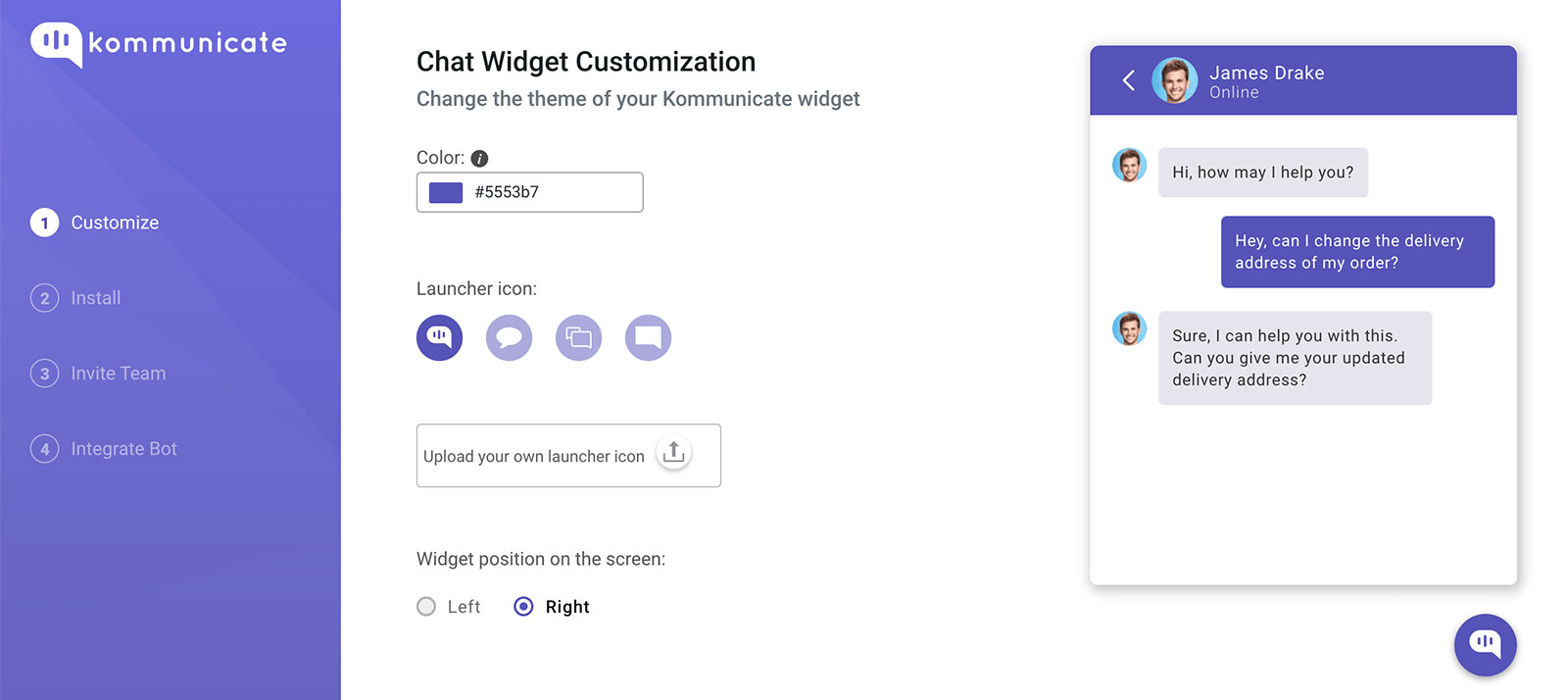Select the Left widget position radio
The height and width of the screenshot is (700, 1568).
[426, 607]
